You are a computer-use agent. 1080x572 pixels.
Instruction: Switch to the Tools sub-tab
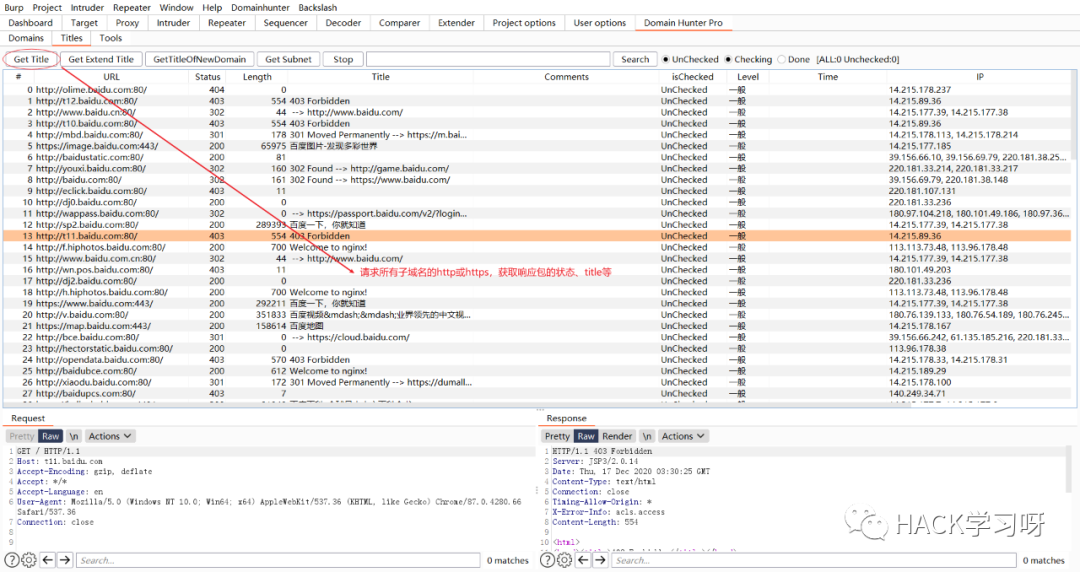click(110, 38)
